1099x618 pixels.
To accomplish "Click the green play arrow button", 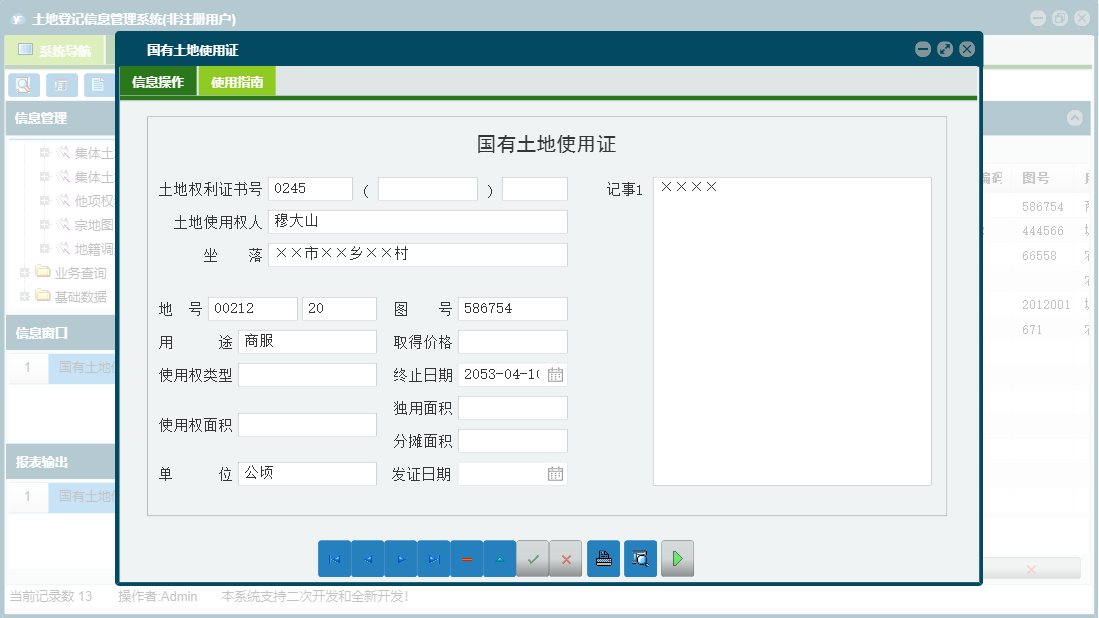I will [x=677, y=558].
